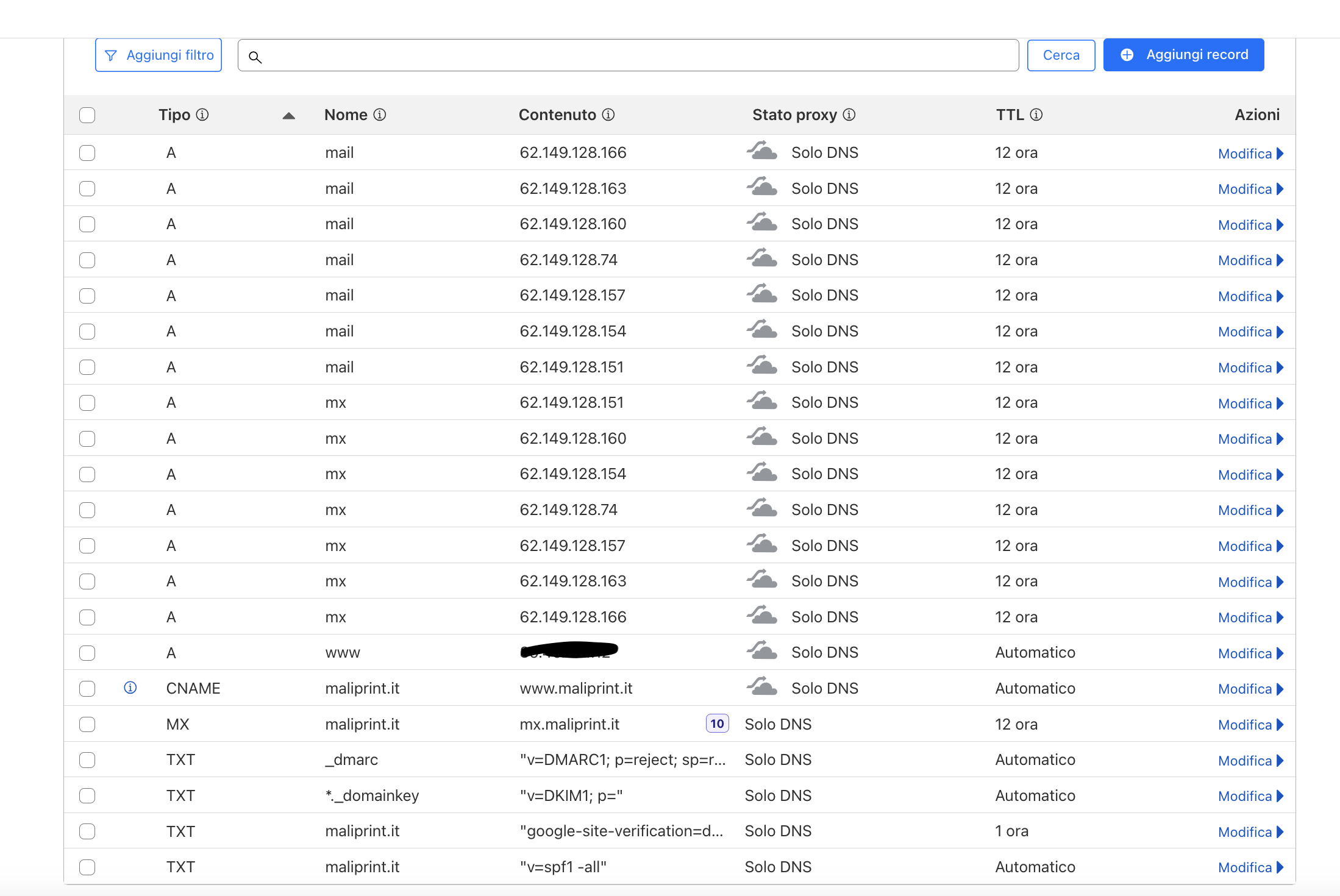1340x896 pixels.
Task: Sort by the Stato proxy column header
Action: click(794, 115)
